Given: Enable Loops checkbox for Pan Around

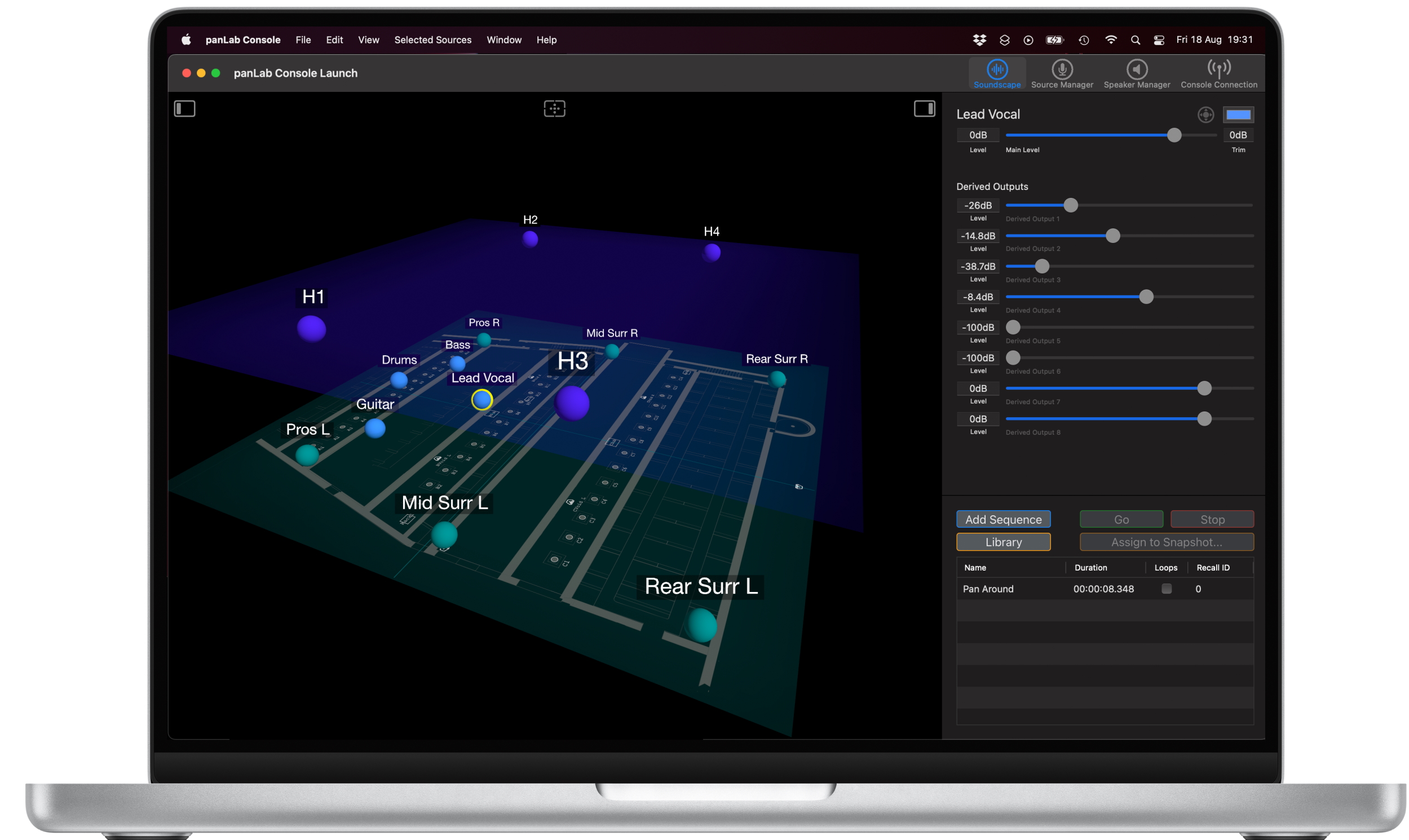Looking at the screenshot, I should [x=1166, y=589].
